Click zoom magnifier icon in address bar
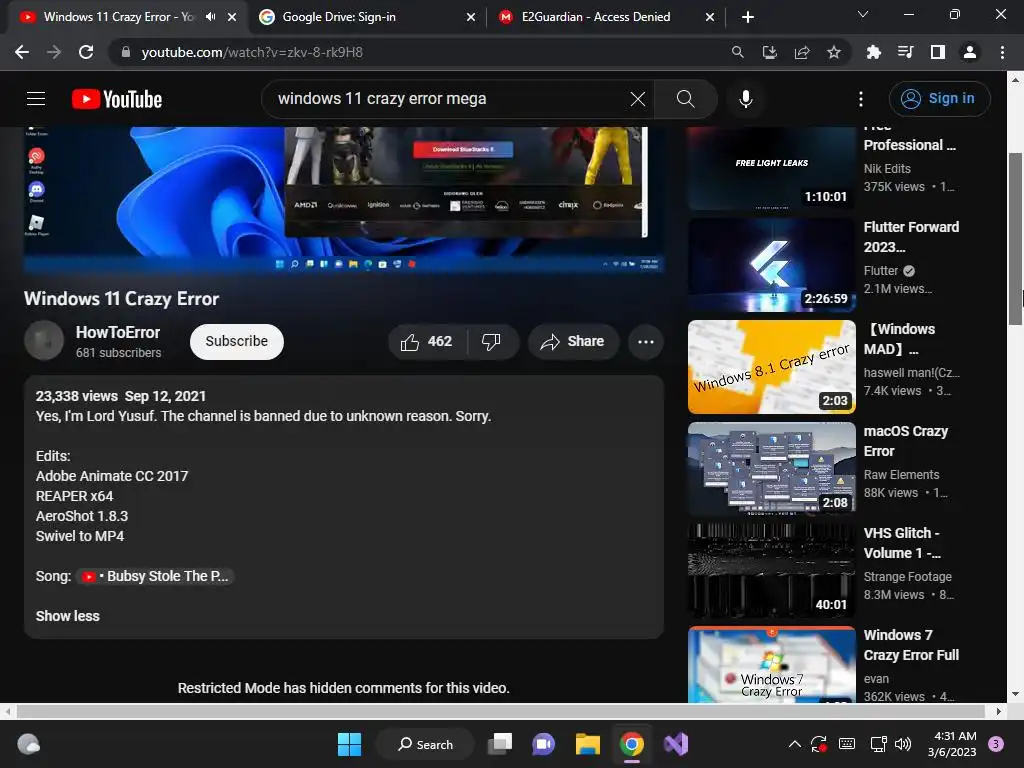The height and width of the screenshot is (768, 1024). (737, 52)
